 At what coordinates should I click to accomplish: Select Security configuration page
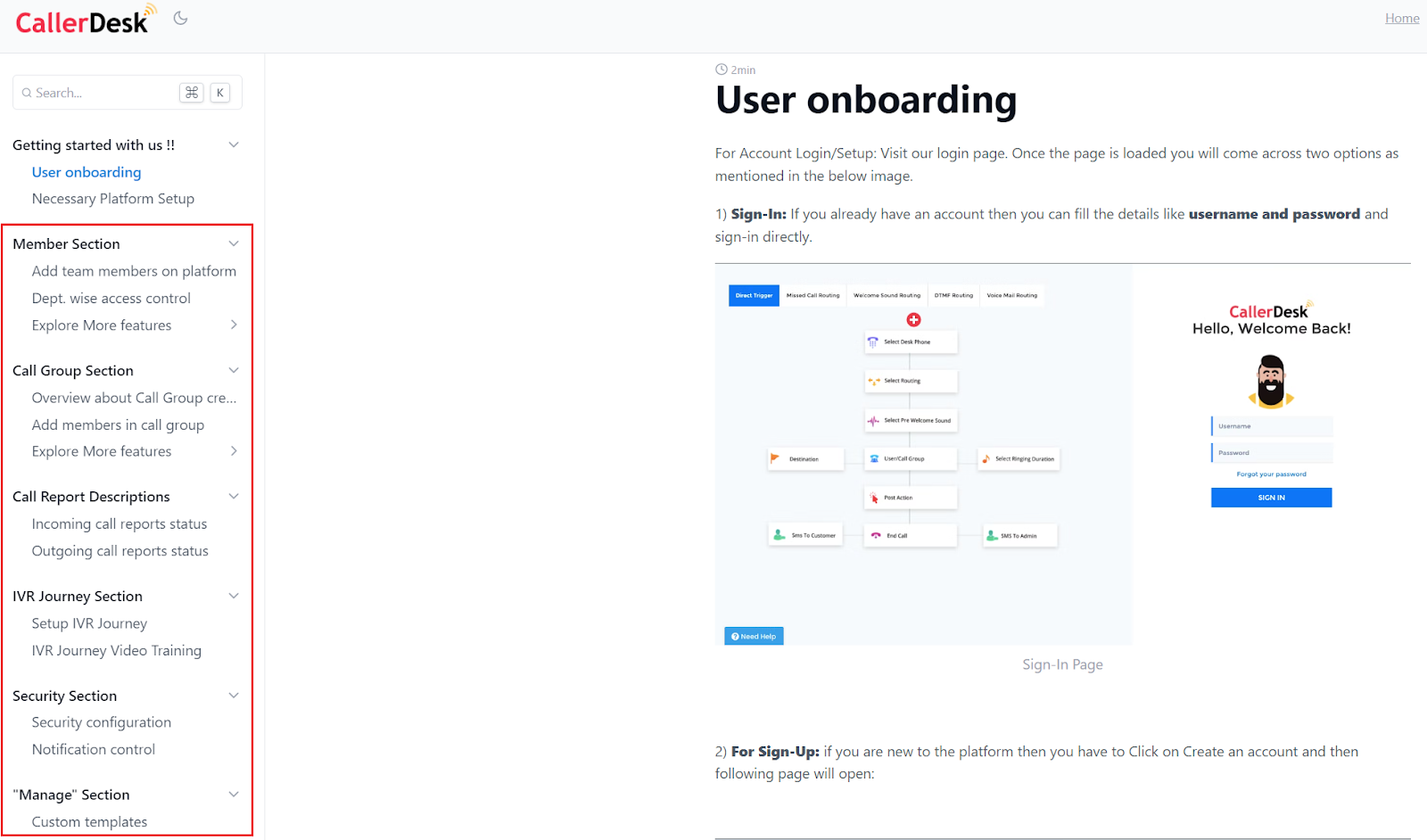pos(102,722)
